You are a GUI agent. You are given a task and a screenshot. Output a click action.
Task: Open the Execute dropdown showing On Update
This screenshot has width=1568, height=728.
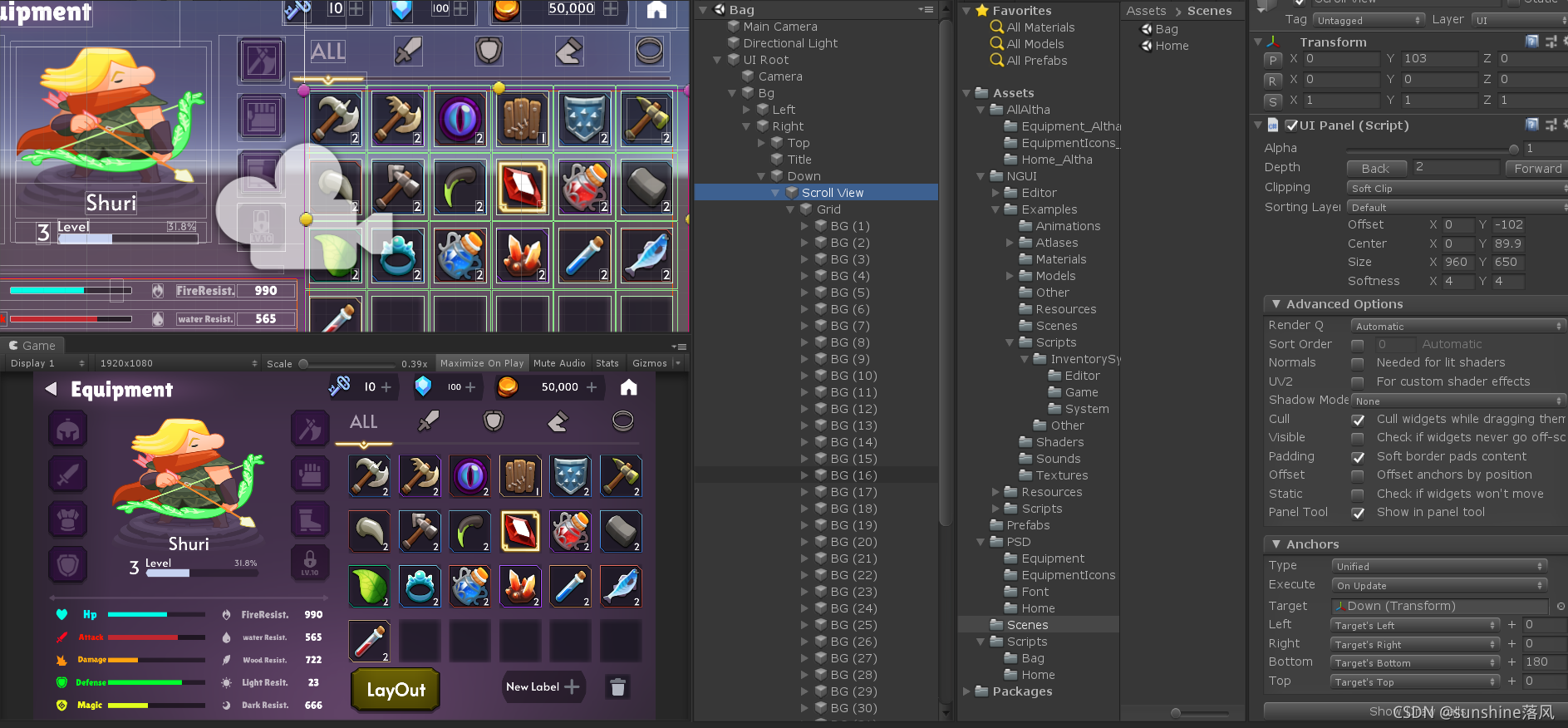point(1439,585)
